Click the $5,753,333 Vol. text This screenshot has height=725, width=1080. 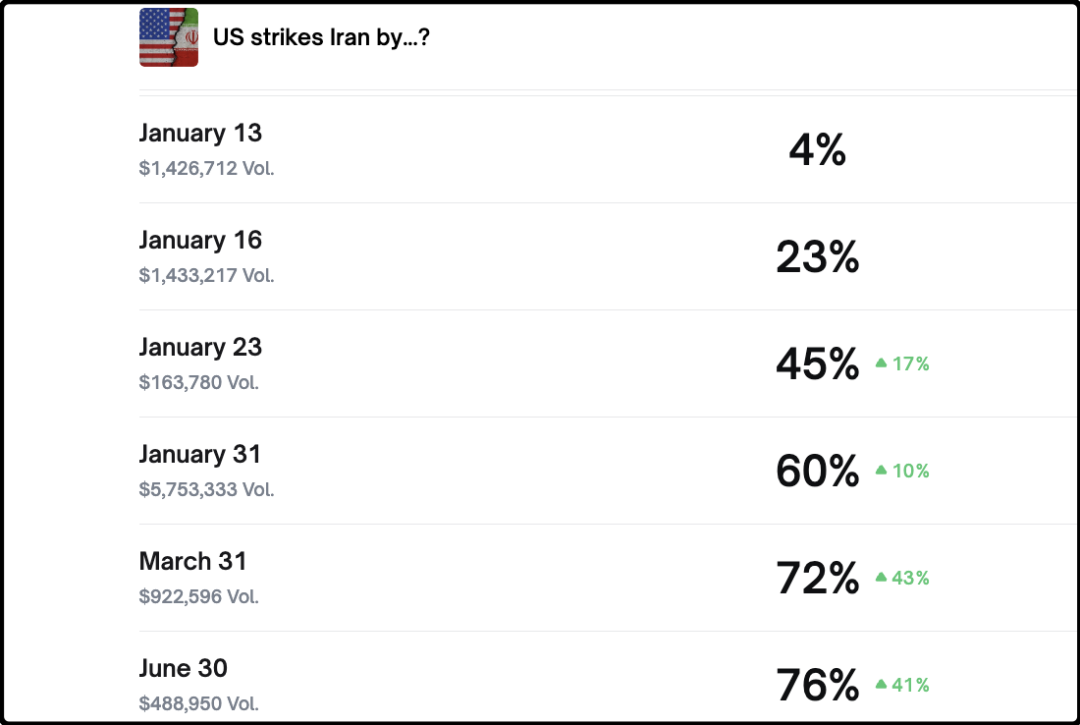point(206,489)
